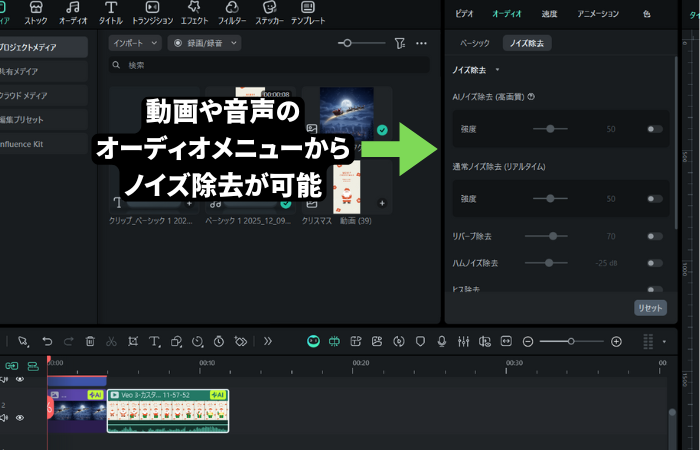The width and height of the screenshot is (700, 450).
Task: Select the Santa sleigh night image thumbnail
Action: (347, 114)
